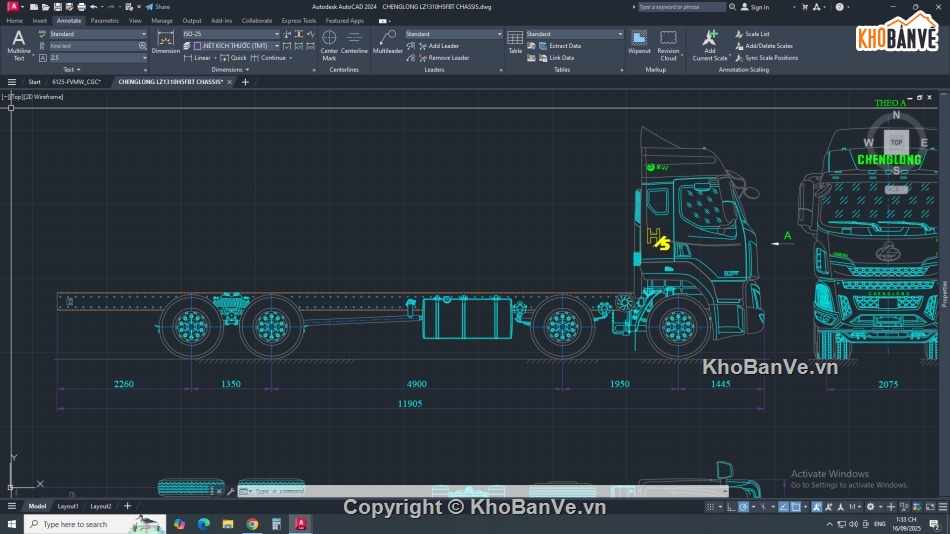The image size is (950, 534).
Task: Insert a Center Mark
Action: (329, 45)
